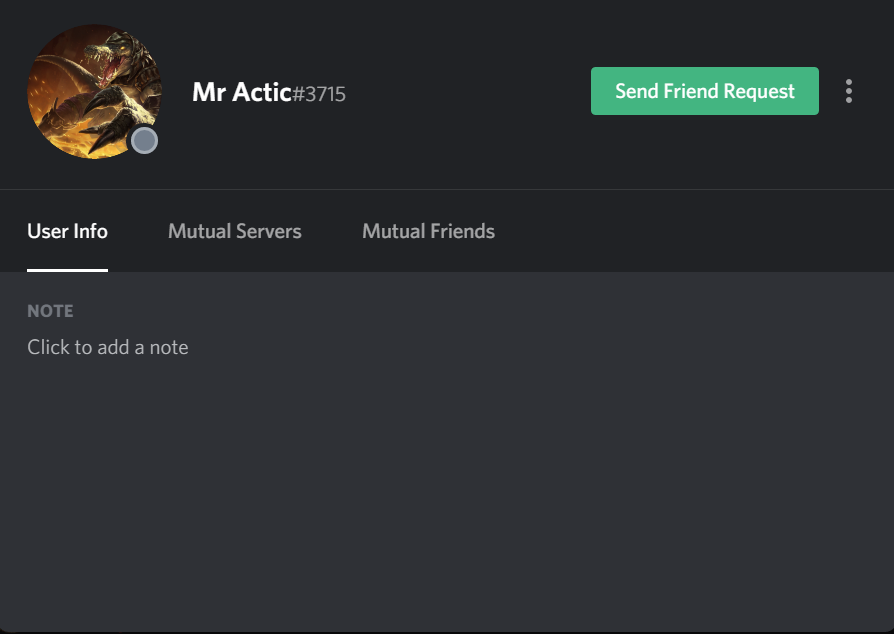Select the User Info tab
The image size is (894, 634).
pyautogui.click(x=67, y=231)
